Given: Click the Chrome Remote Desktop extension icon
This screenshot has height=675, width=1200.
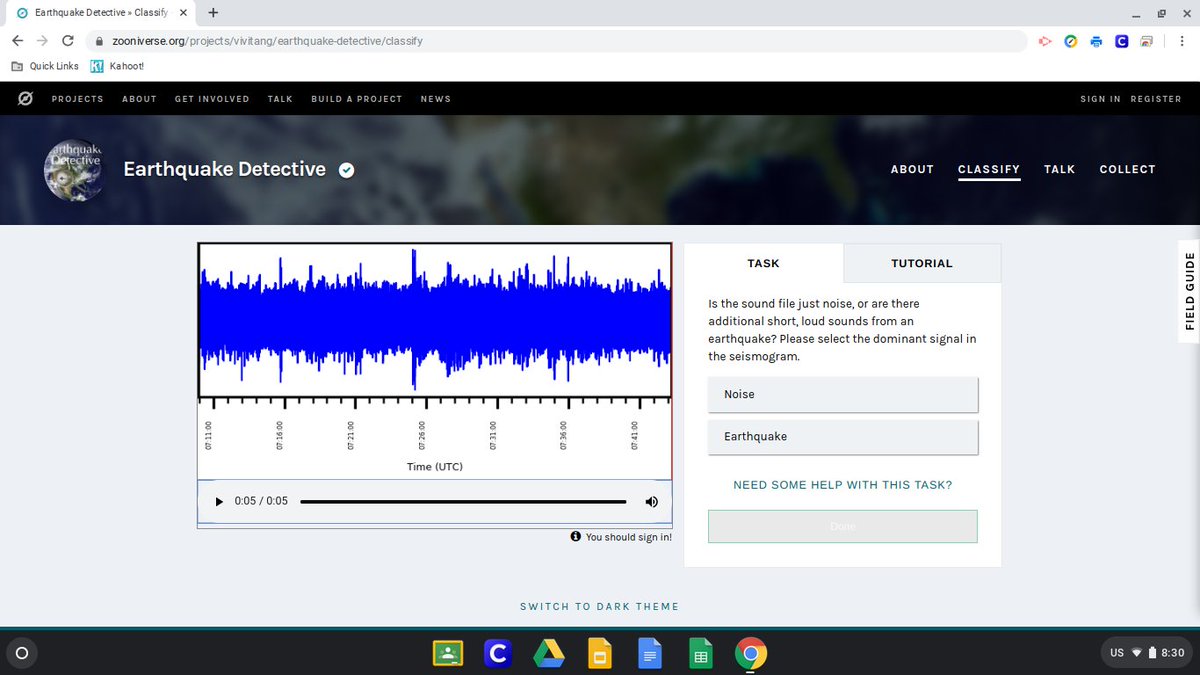Looking at the screenshot, I should 1147,41.
